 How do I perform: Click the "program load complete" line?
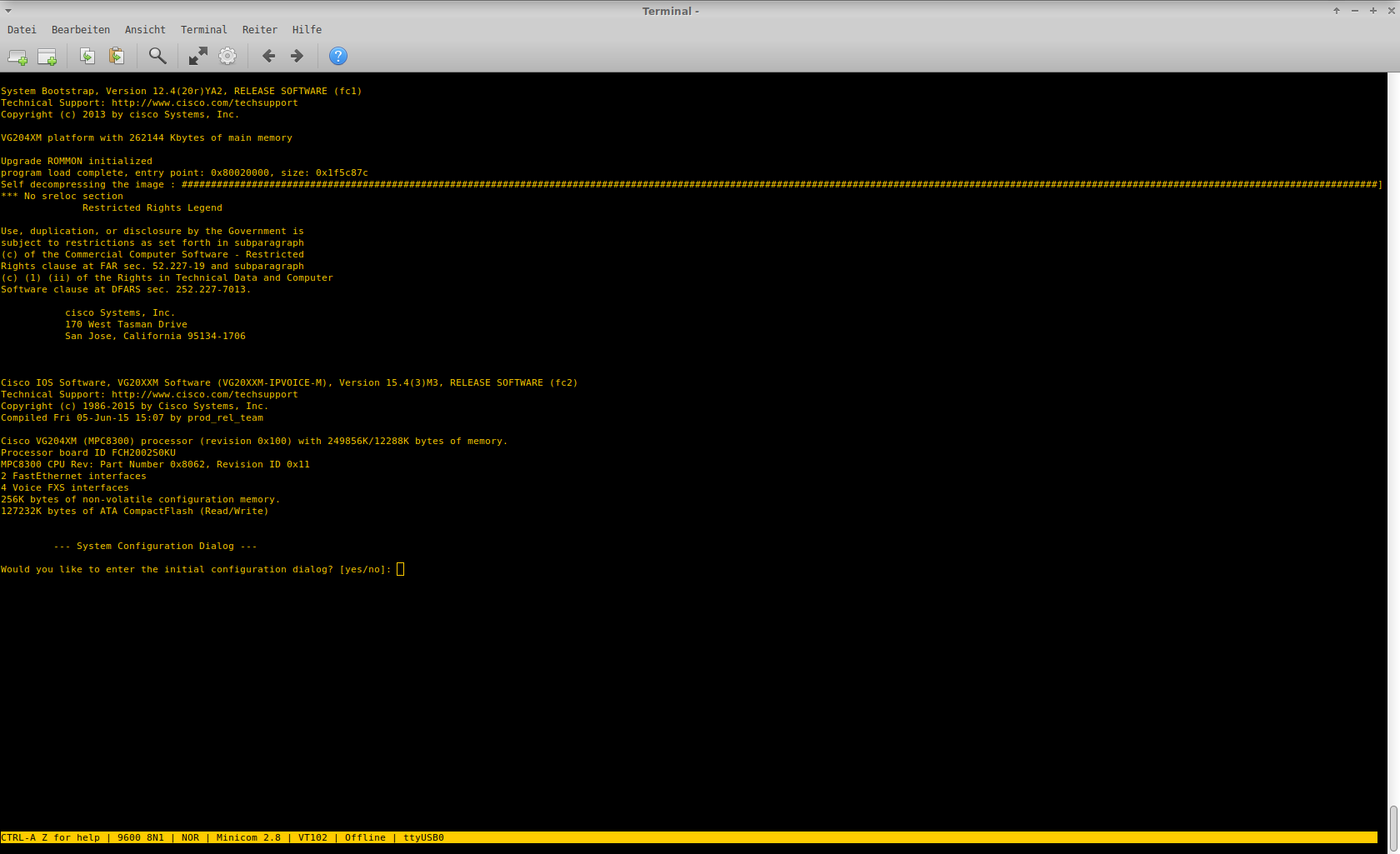[x=184, y=173]
